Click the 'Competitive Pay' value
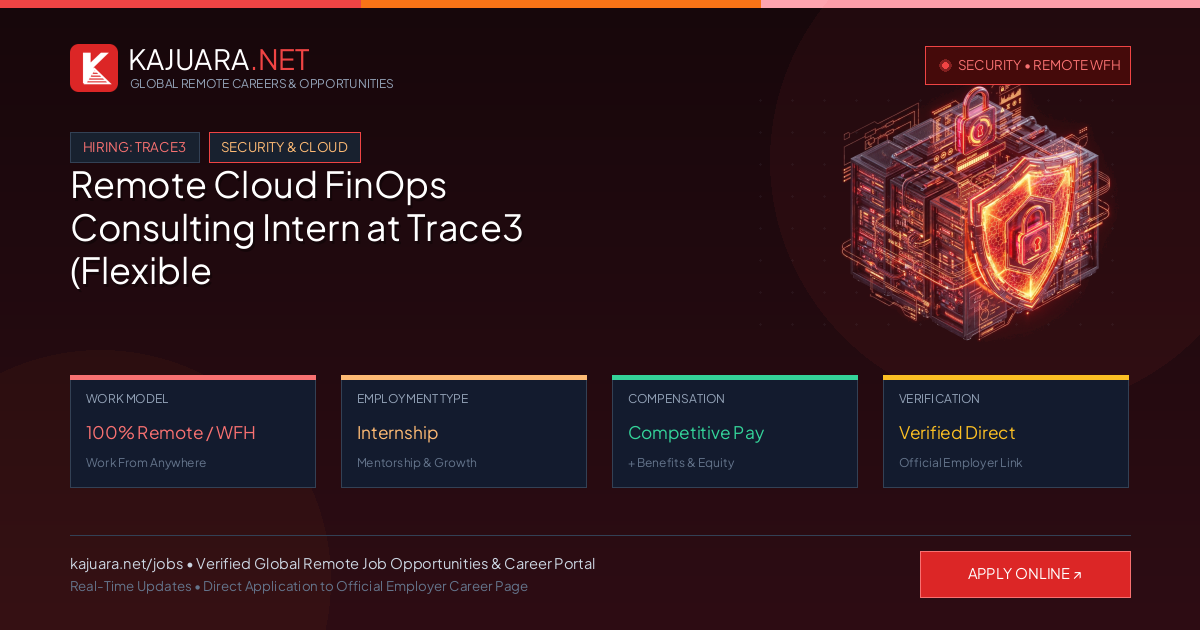Screen dimensions: 1200x630 (x=696, y=433)
